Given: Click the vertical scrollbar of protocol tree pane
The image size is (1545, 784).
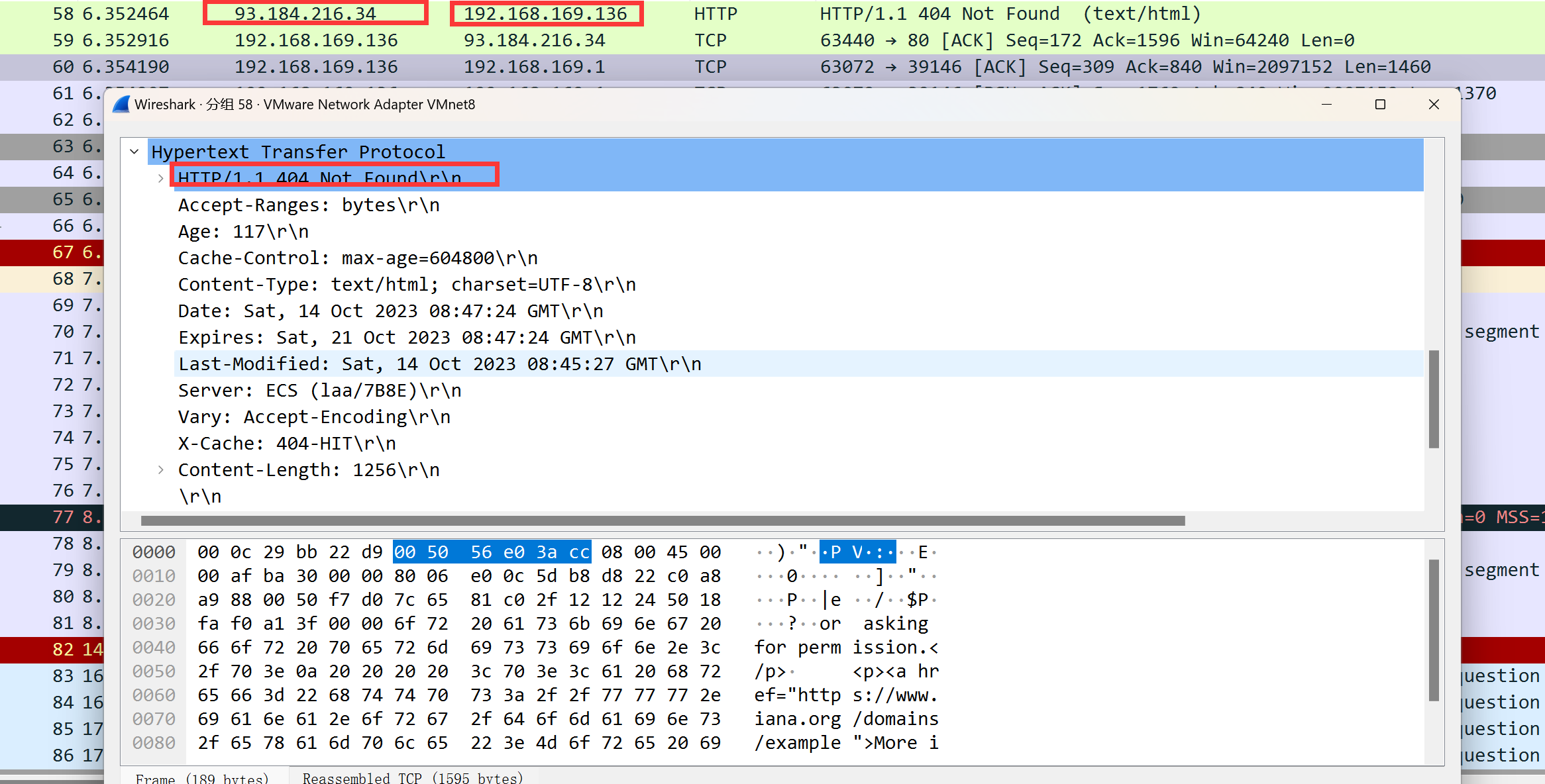Looking at the screenshot, I should (1434, 399).
